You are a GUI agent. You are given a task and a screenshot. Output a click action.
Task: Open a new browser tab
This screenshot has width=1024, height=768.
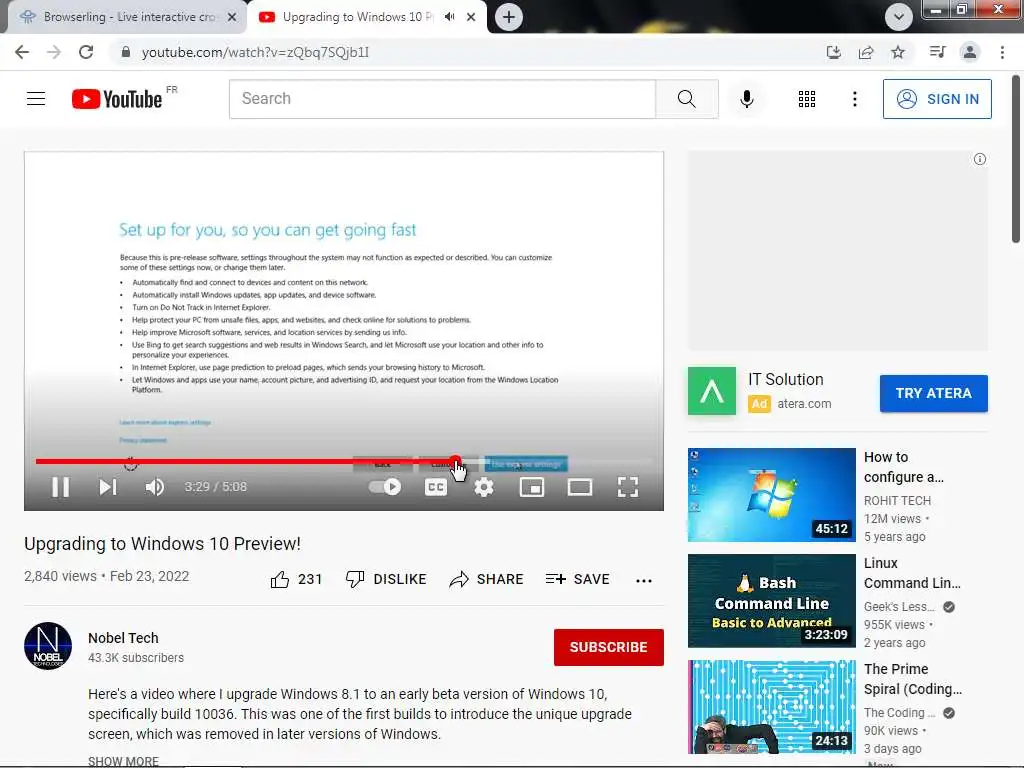tap(509, 17)
